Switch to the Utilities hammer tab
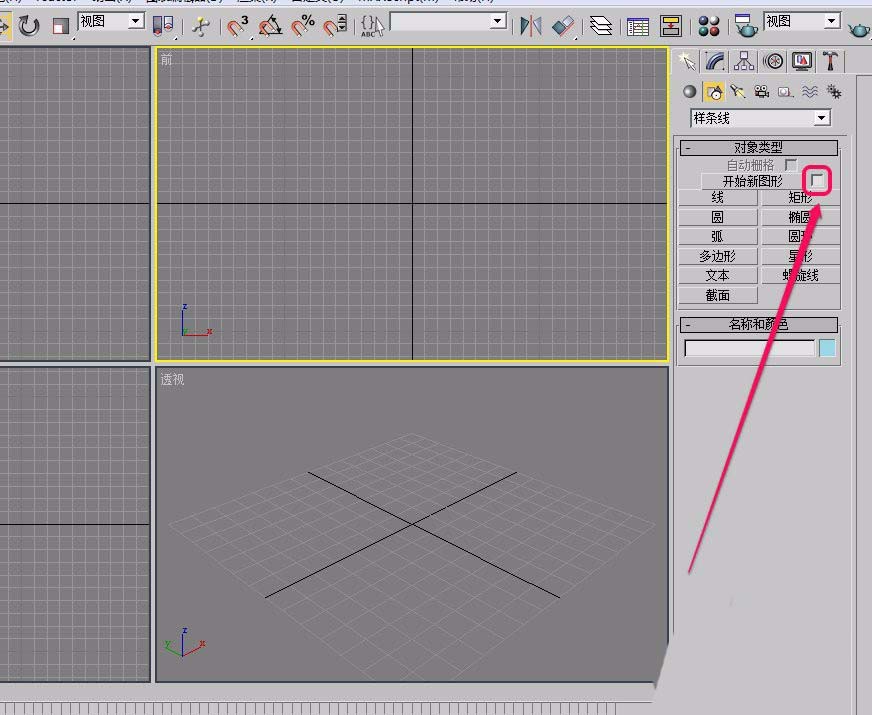The height and width of the screenshot is (715, 872). [831, 61]
